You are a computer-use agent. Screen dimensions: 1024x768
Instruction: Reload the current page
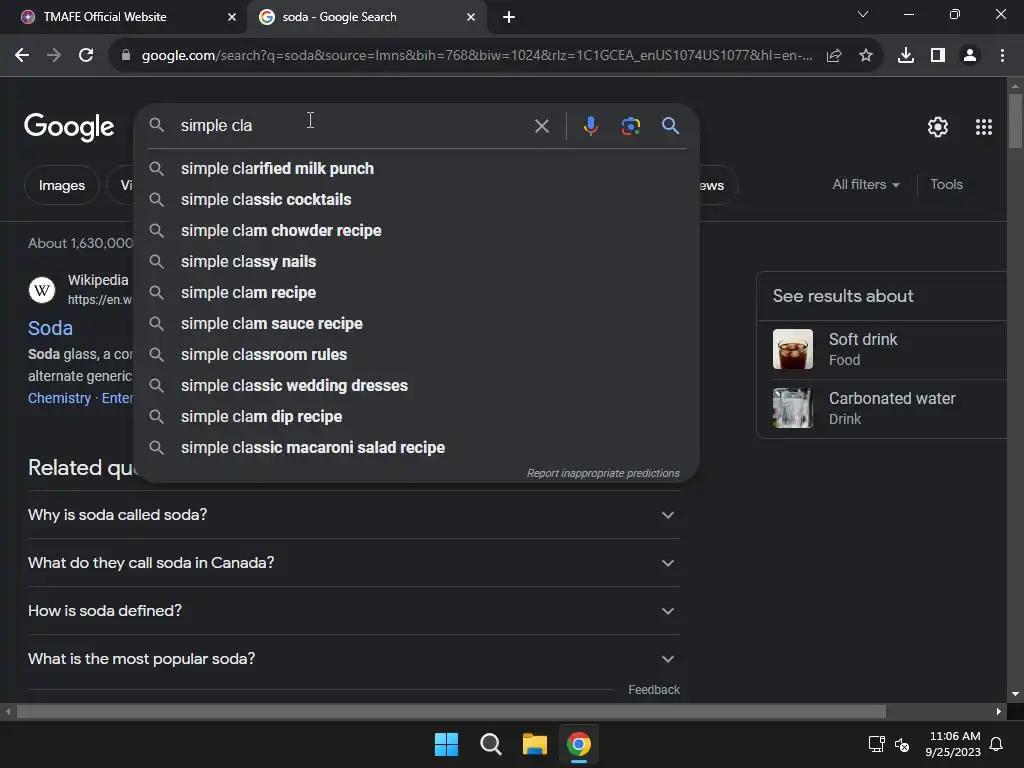(x=86, y=56)
